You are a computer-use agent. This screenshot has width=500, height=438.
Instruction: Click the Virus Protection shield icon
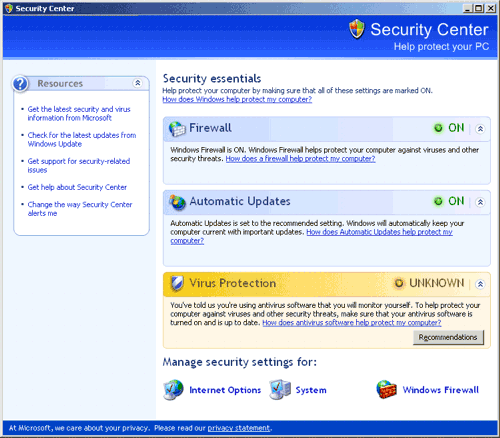177,284
